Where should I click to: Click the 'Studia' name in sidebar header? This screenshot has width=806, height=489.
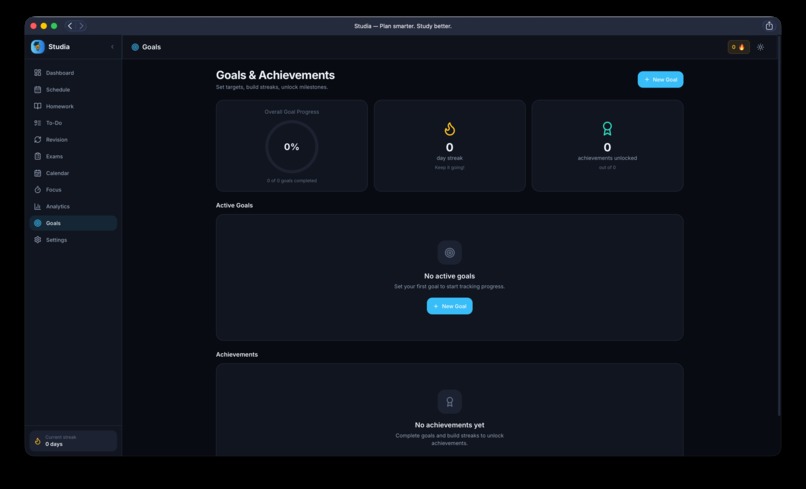tap(59, 47)
